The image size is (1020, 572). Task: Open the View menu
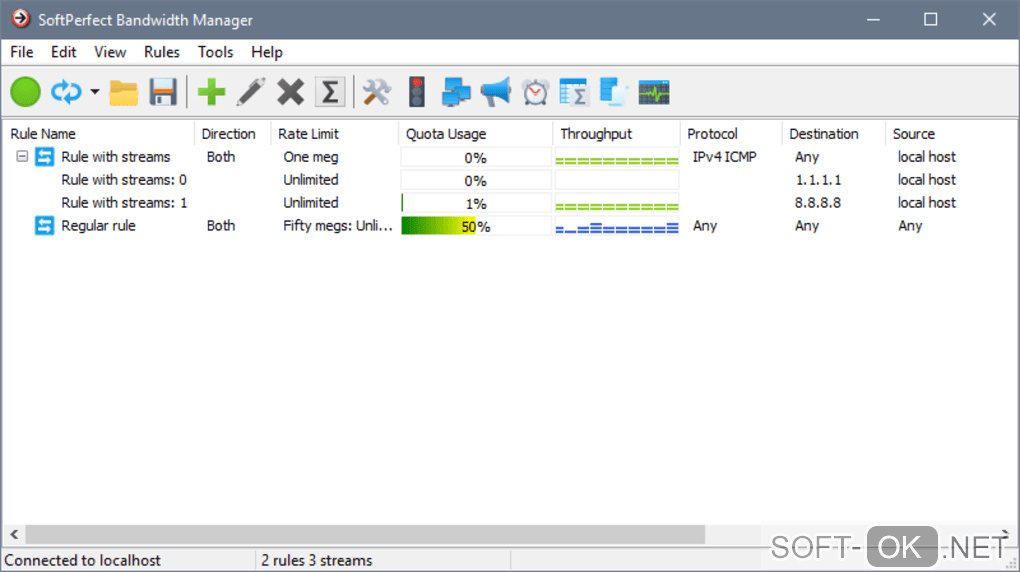[x=110, y=52]
